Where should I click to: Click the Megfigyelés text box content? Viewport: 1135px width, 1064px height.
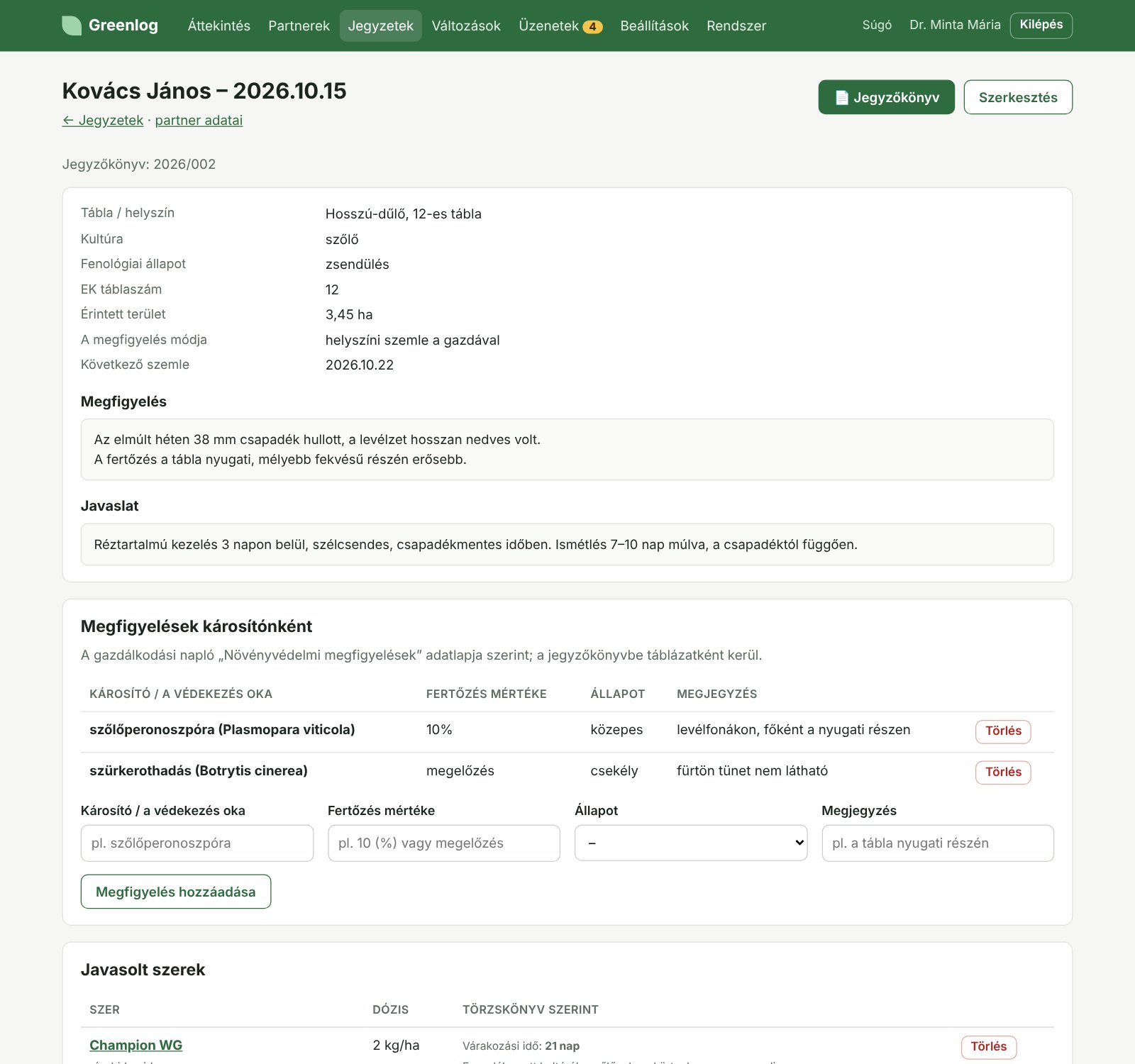567,449
